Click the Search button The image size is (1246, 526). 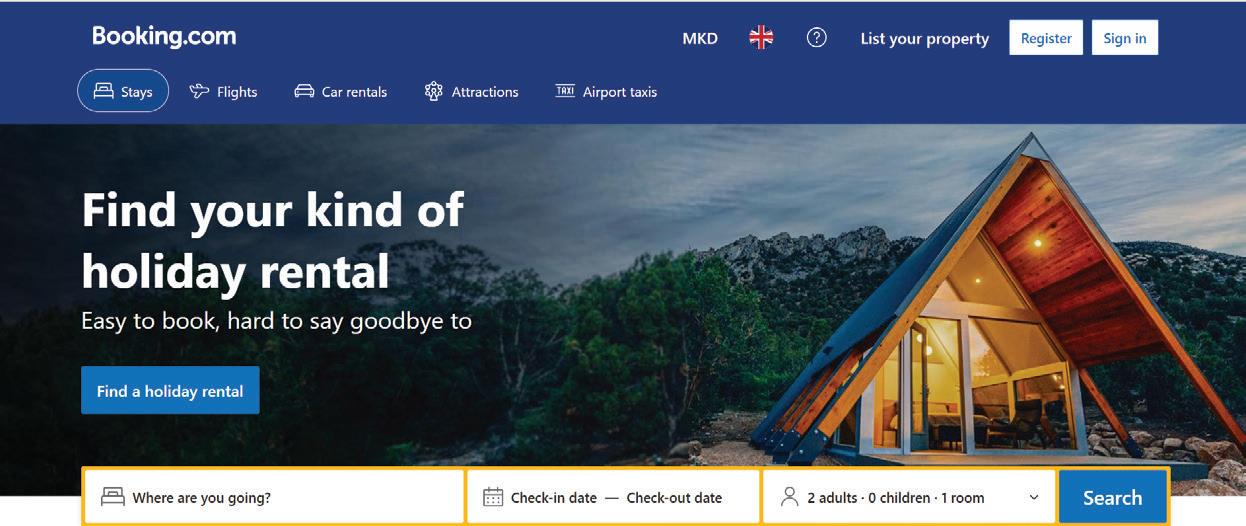1112,497
